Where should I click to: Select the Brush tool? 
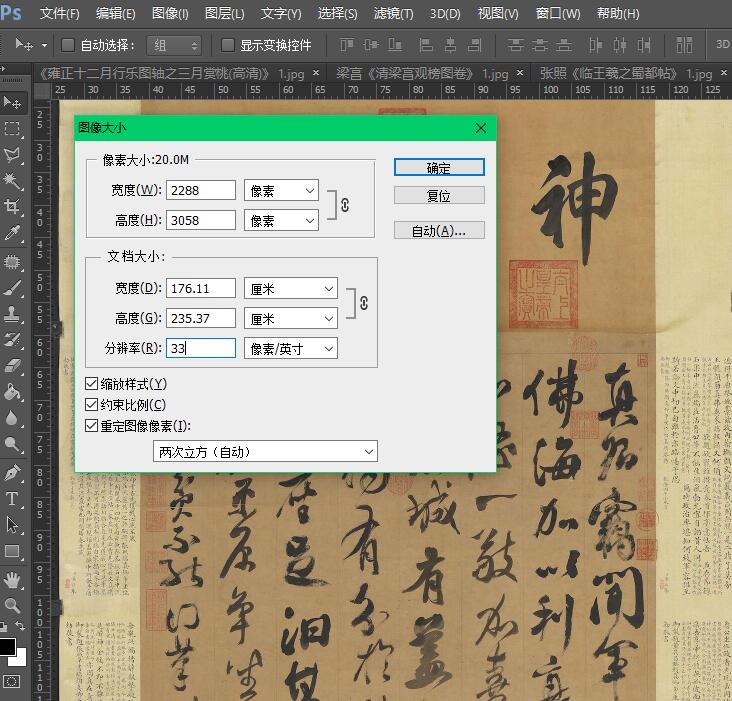point(12,288)
